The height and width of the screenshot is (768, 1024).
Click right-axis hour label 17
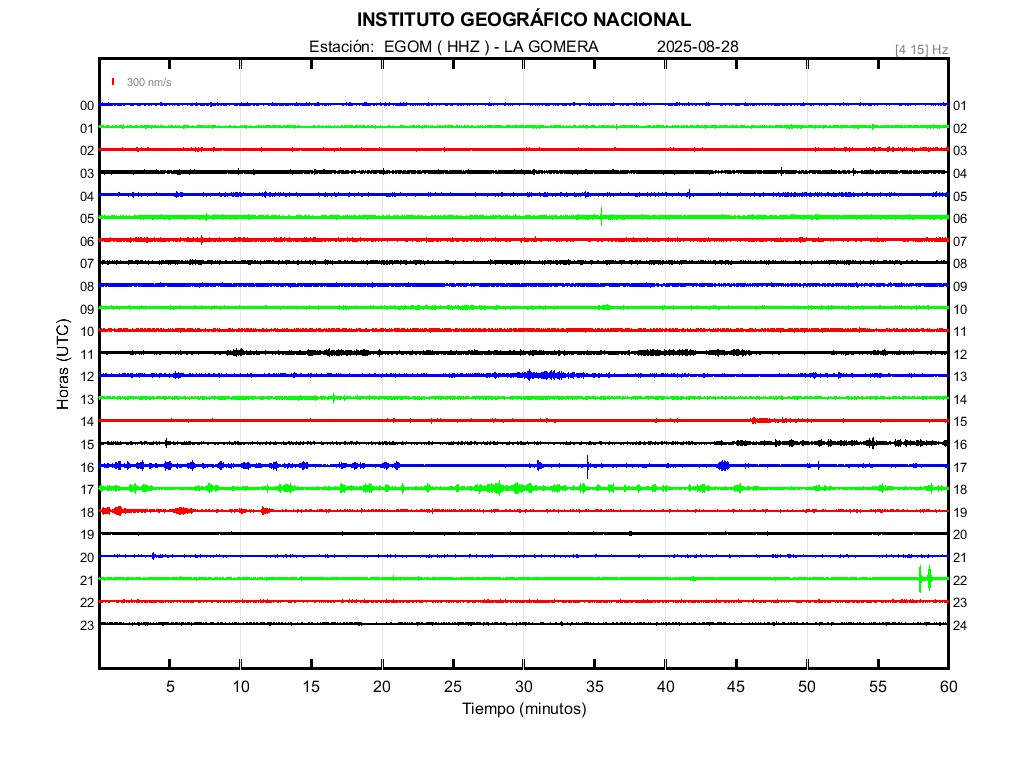click(960, 468)
